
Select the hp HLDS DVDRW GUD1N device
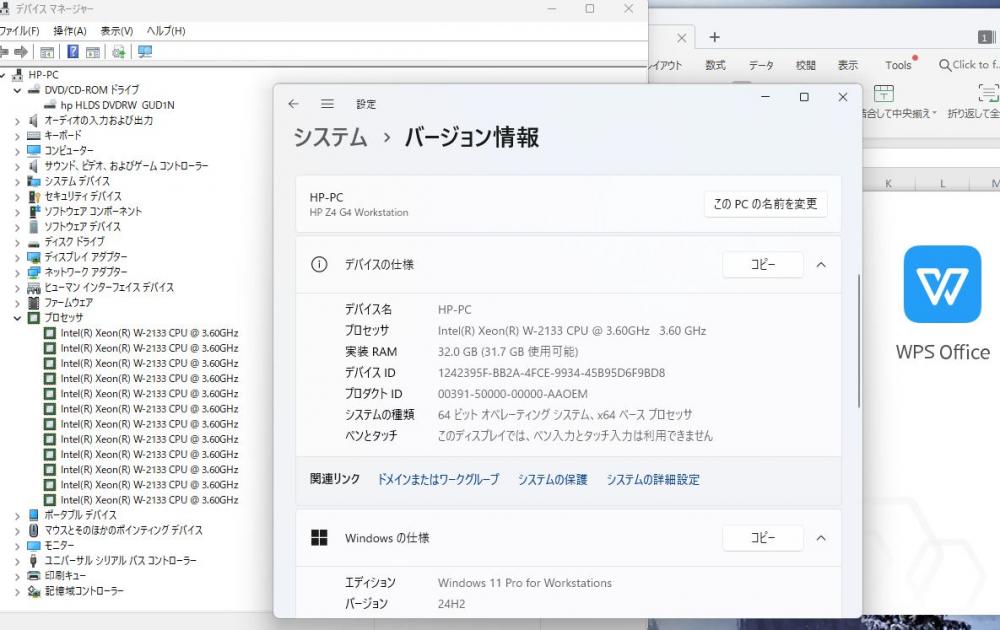tap(117, 105)
